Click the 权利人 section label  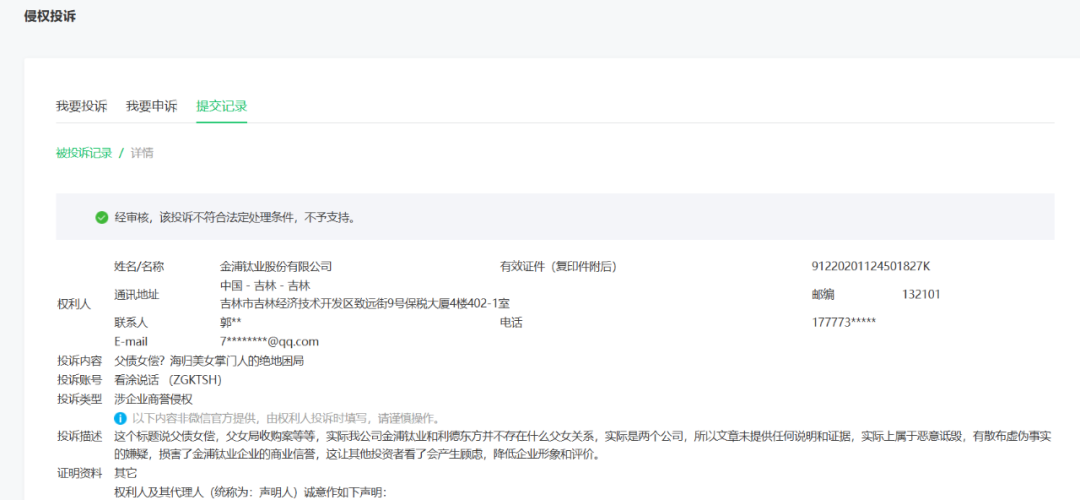[x=74, y=304]
